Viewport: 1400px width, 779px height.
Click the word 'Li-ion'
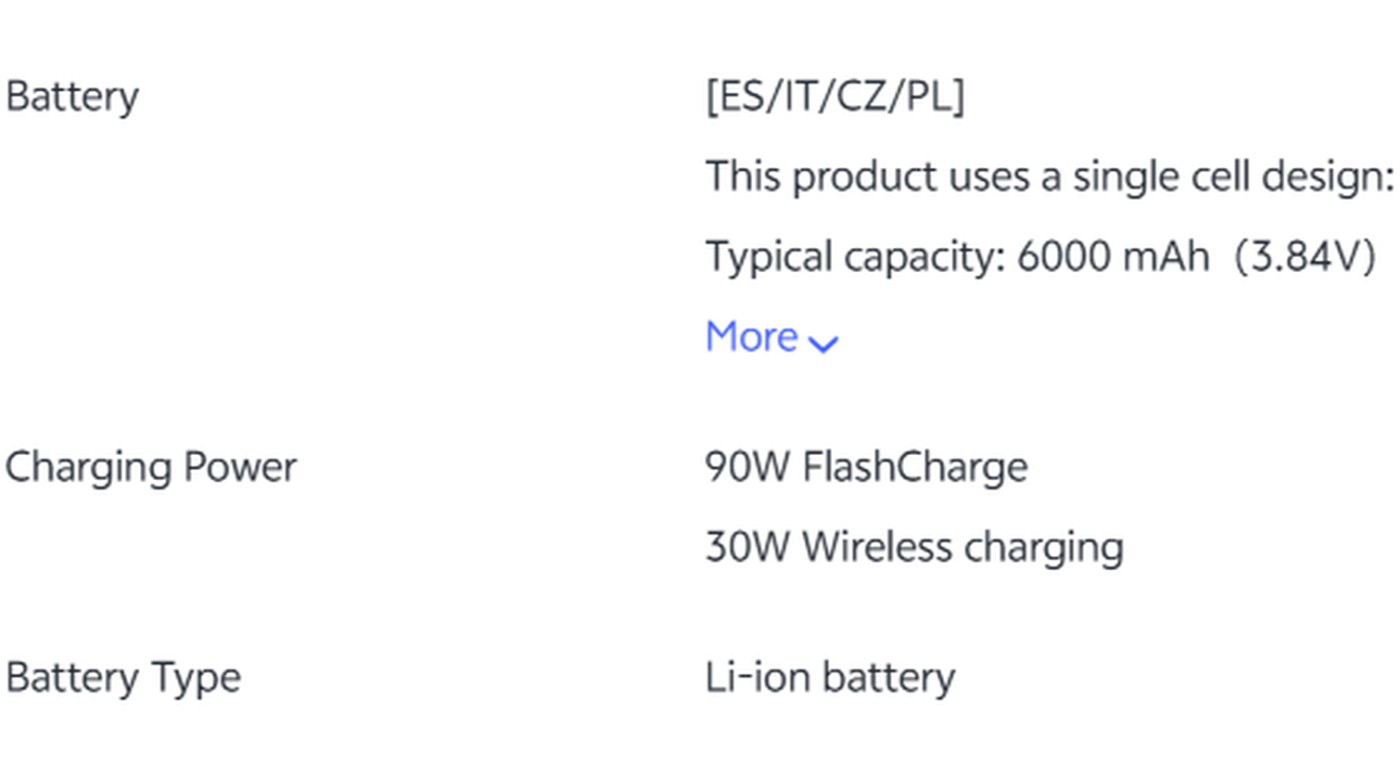(x=758, y=677)
